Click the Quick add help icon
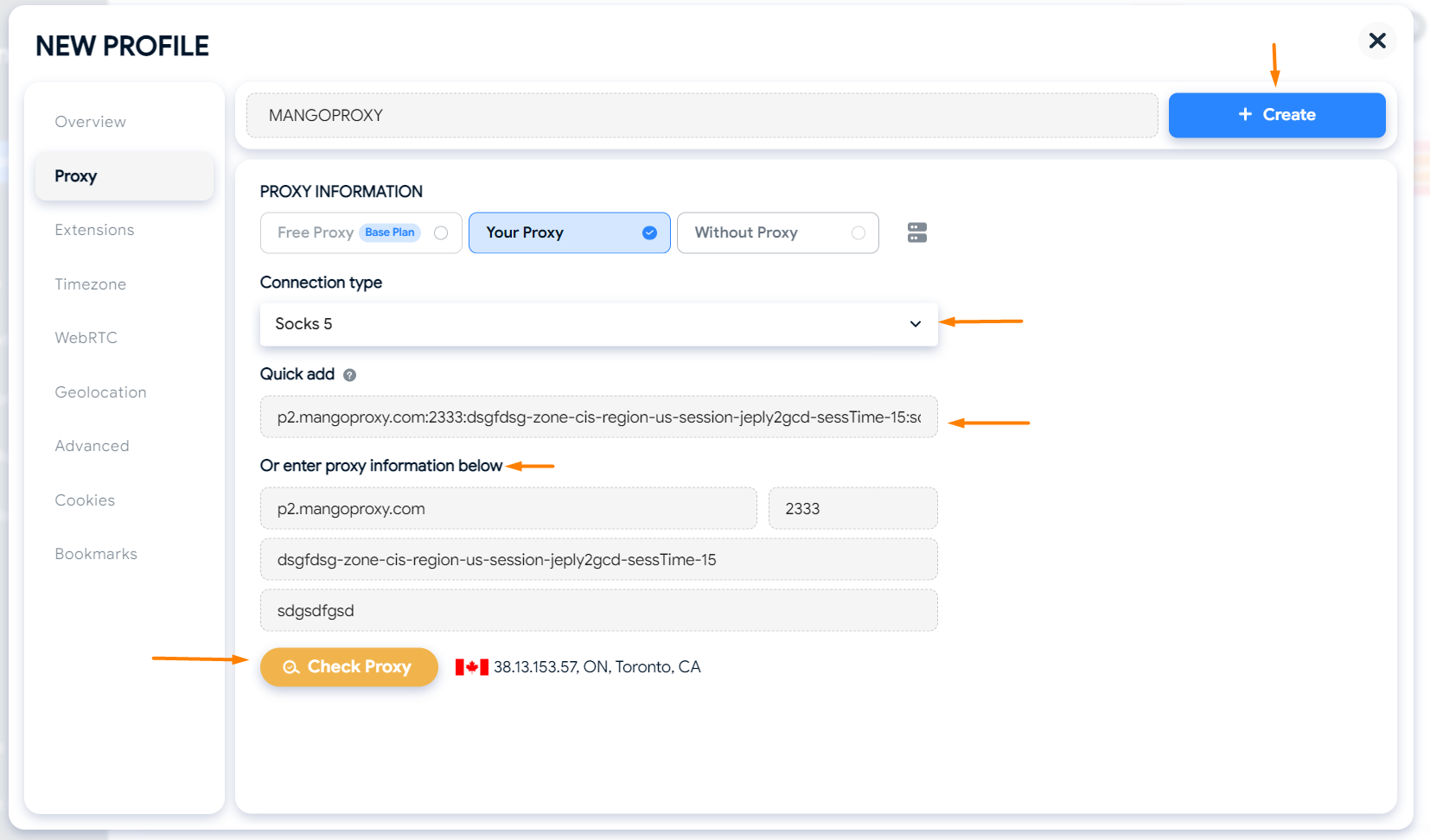This screenshot has height=840, width=1430. pos(349,375)
